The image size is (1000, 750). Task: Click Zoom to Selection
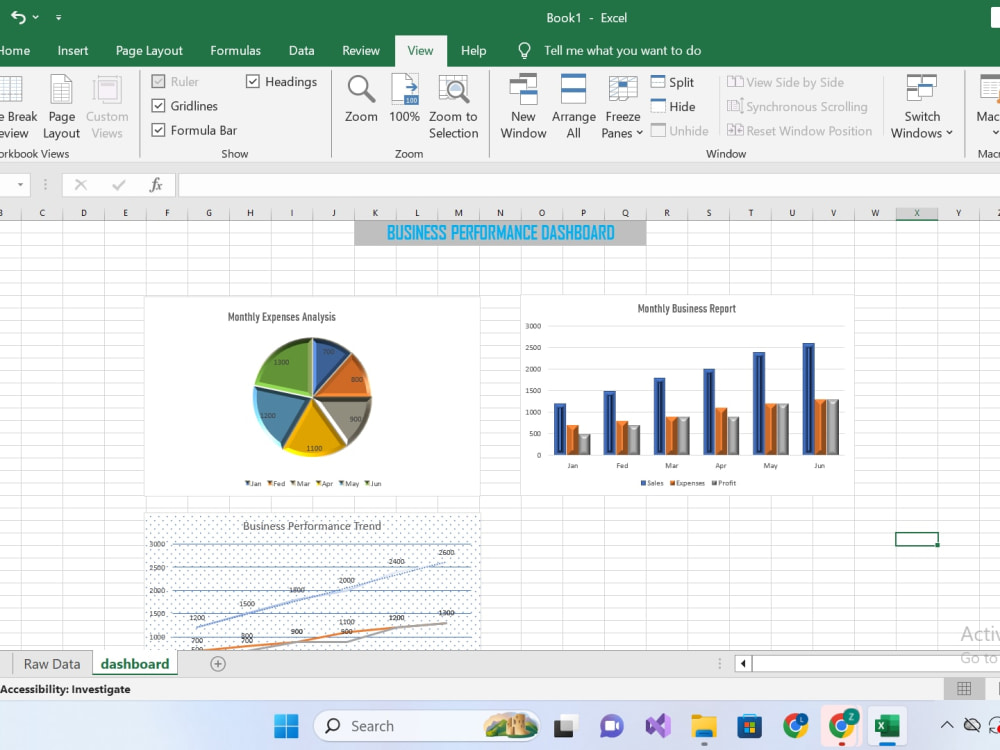pos(453,106)
